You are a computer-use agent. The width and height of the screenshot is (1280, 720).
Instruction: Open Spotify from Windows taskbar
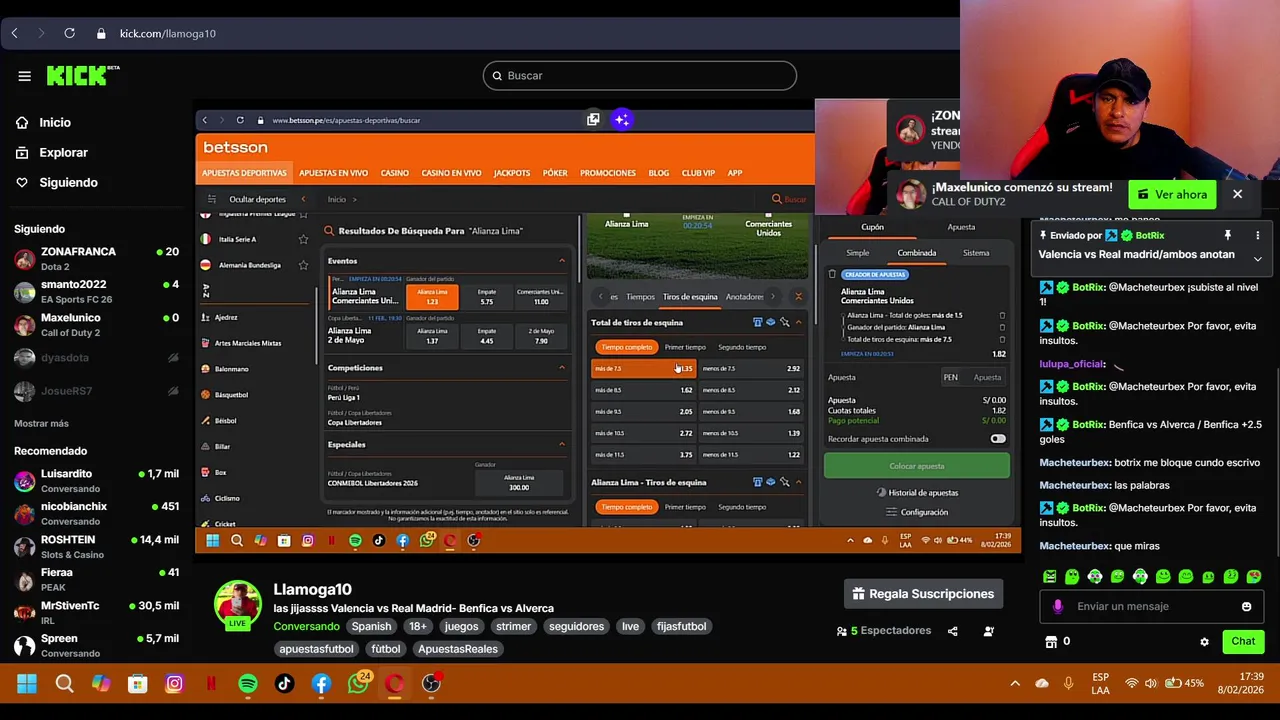(248, 684)
